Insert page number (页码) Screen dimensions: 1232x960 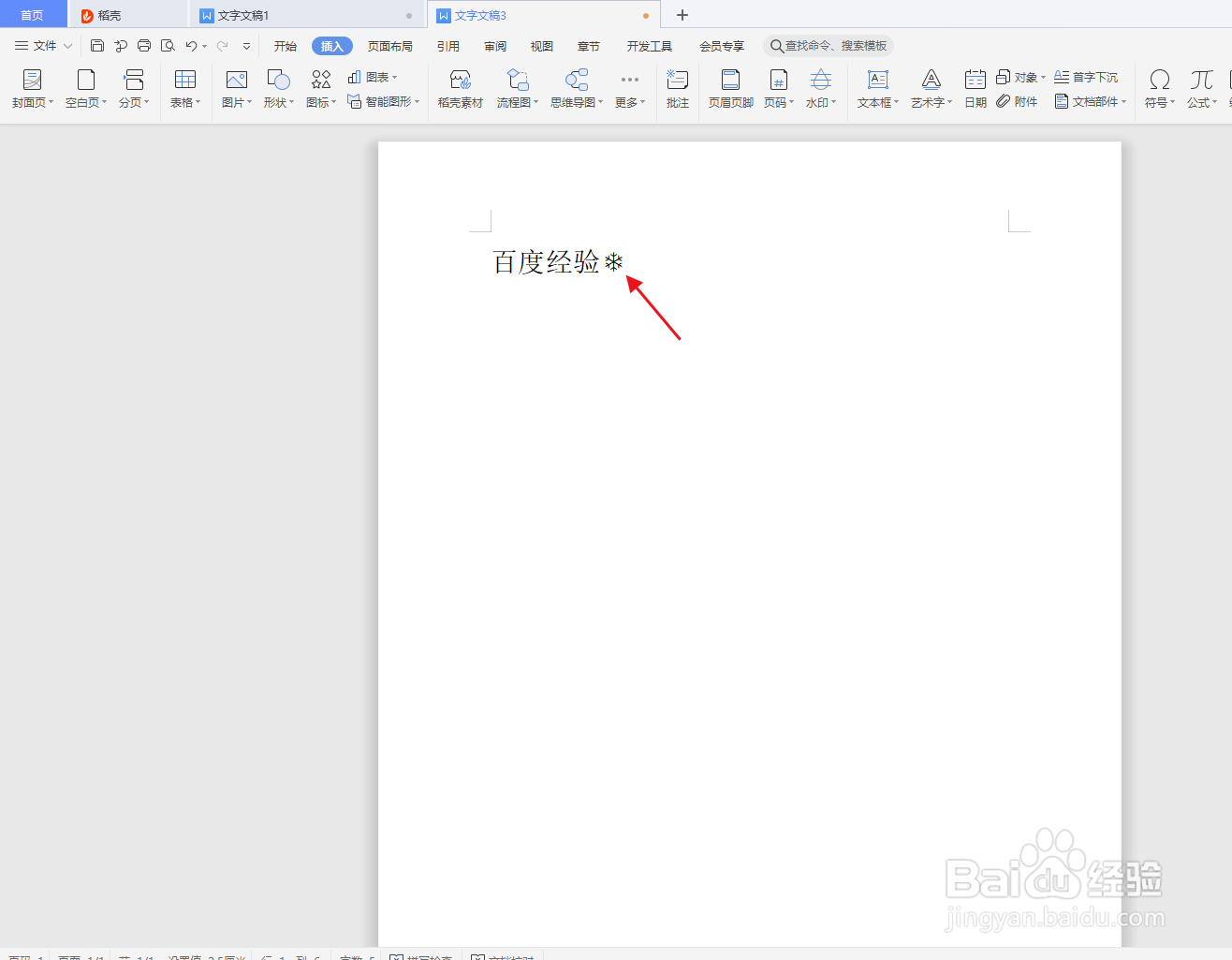[779, 89]
